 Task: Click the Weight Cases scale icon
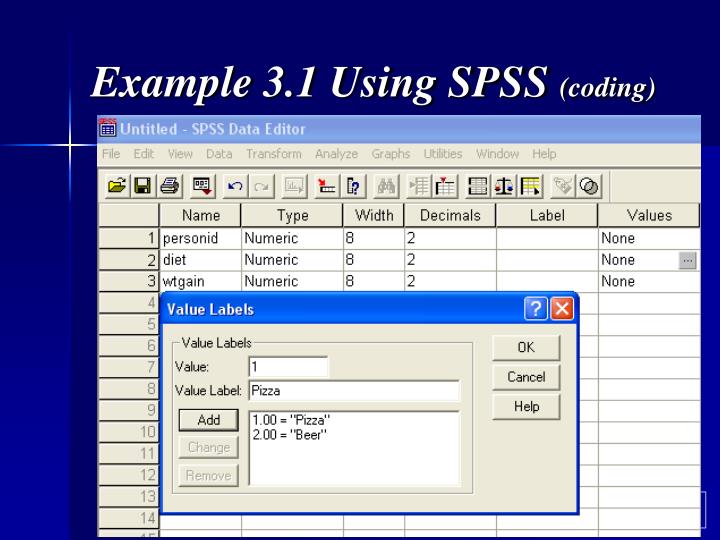click(x=504, y=186)
